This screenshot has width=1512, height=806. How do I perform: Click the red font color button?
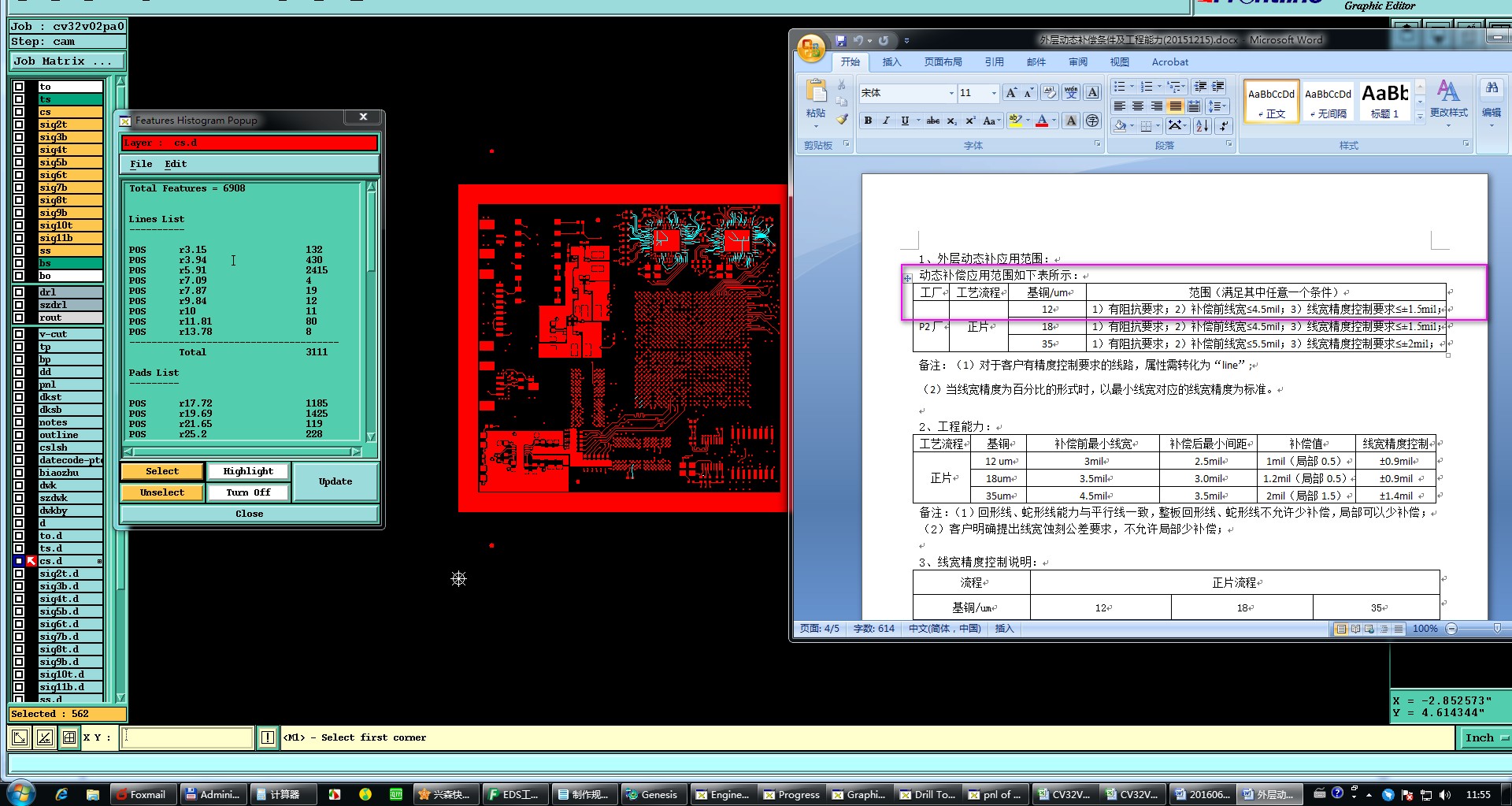(1042, 121)
